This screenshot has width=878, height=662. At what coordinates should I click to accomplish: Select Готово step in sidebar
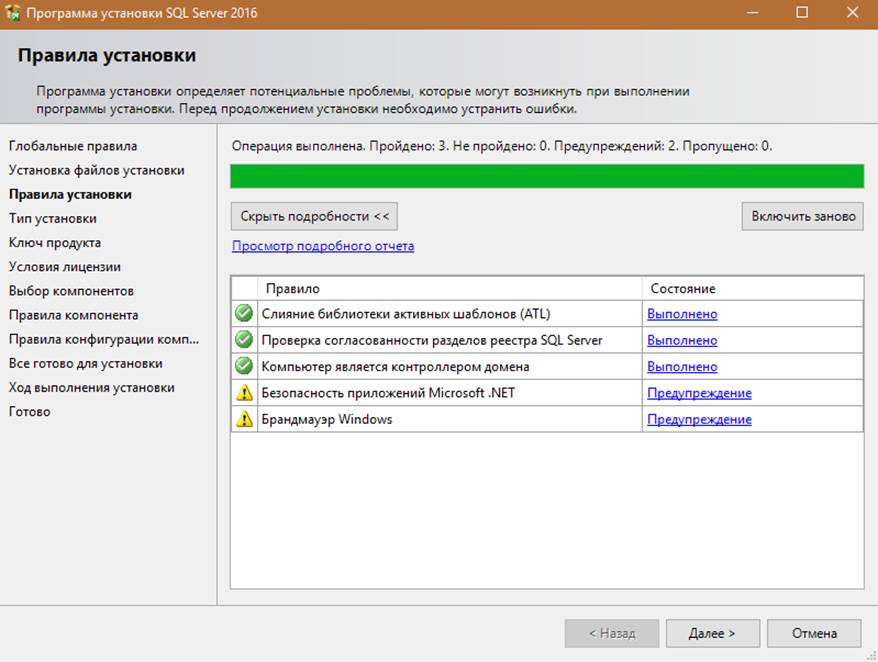tap(30, 411)
